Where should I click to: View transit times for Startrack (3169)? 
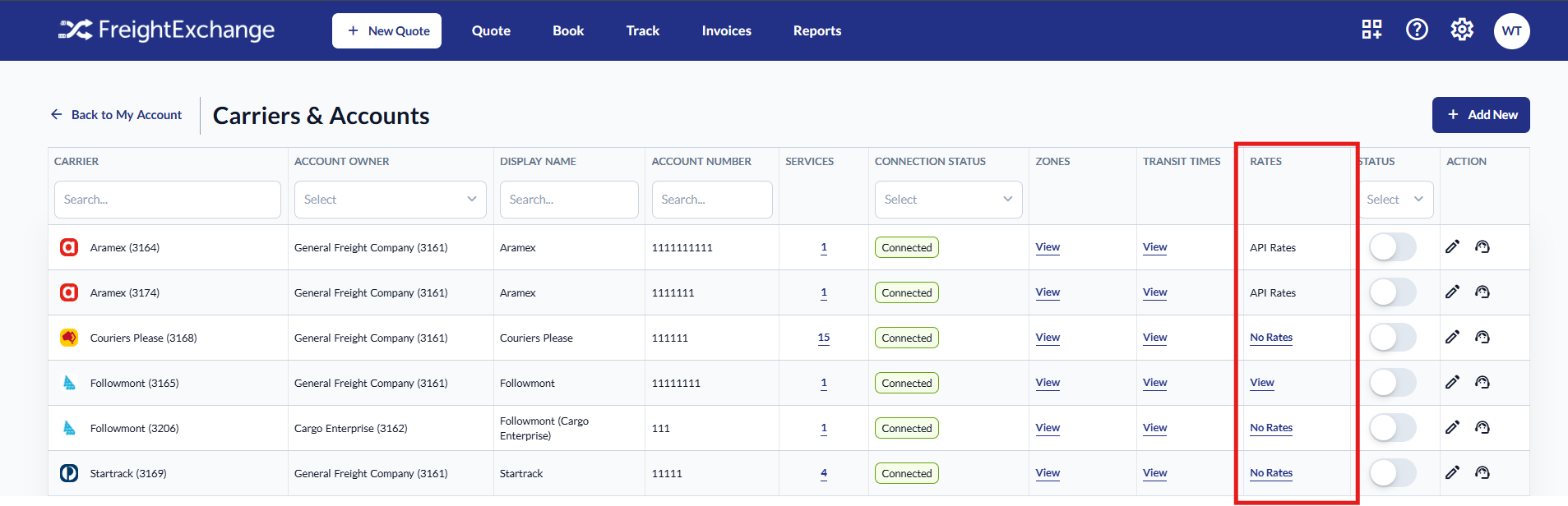(x=1154, y=473)
